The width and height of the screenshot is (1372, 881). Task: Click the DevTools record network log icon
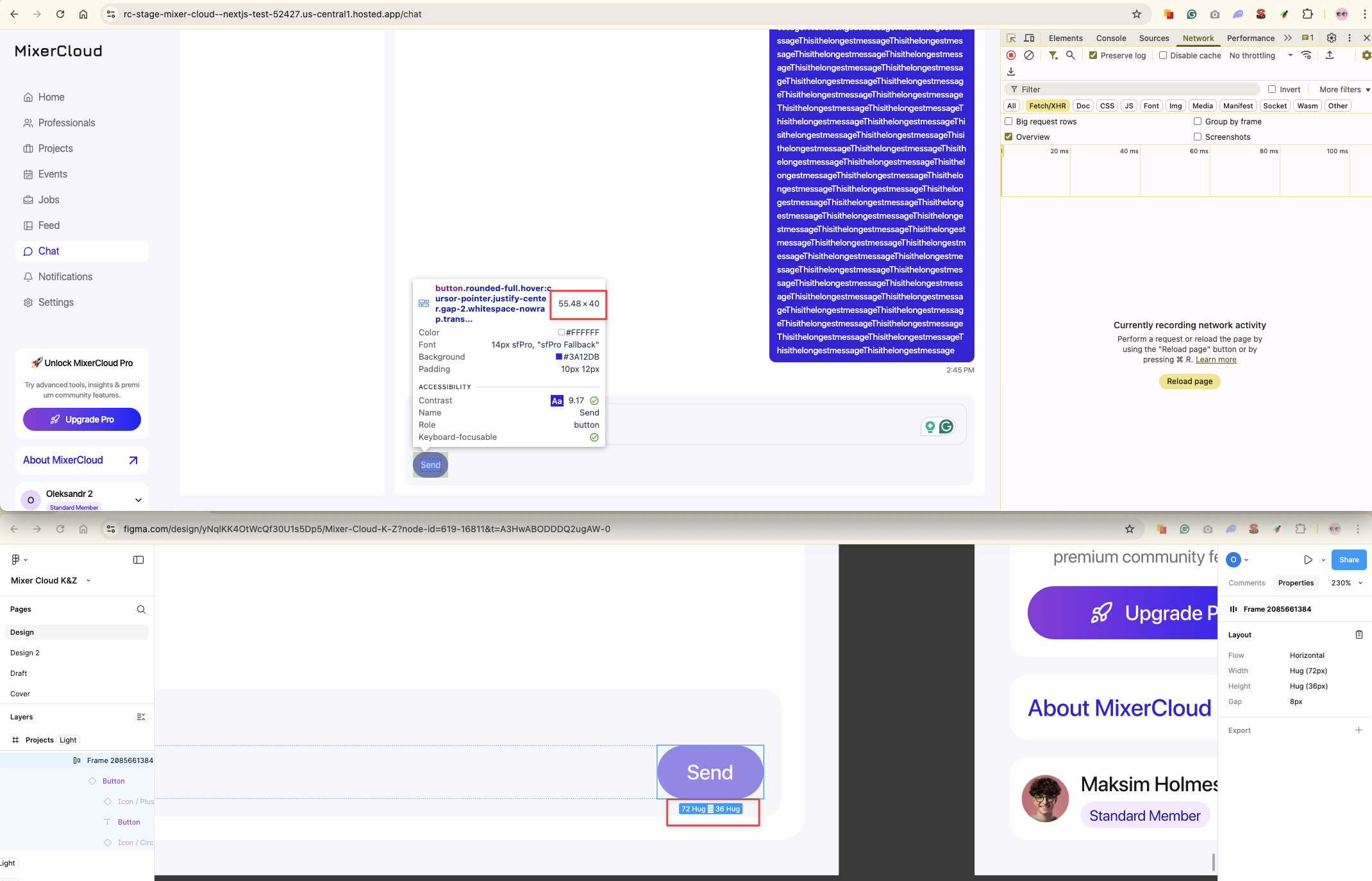pyautogui.click(x=1011, y=56)
